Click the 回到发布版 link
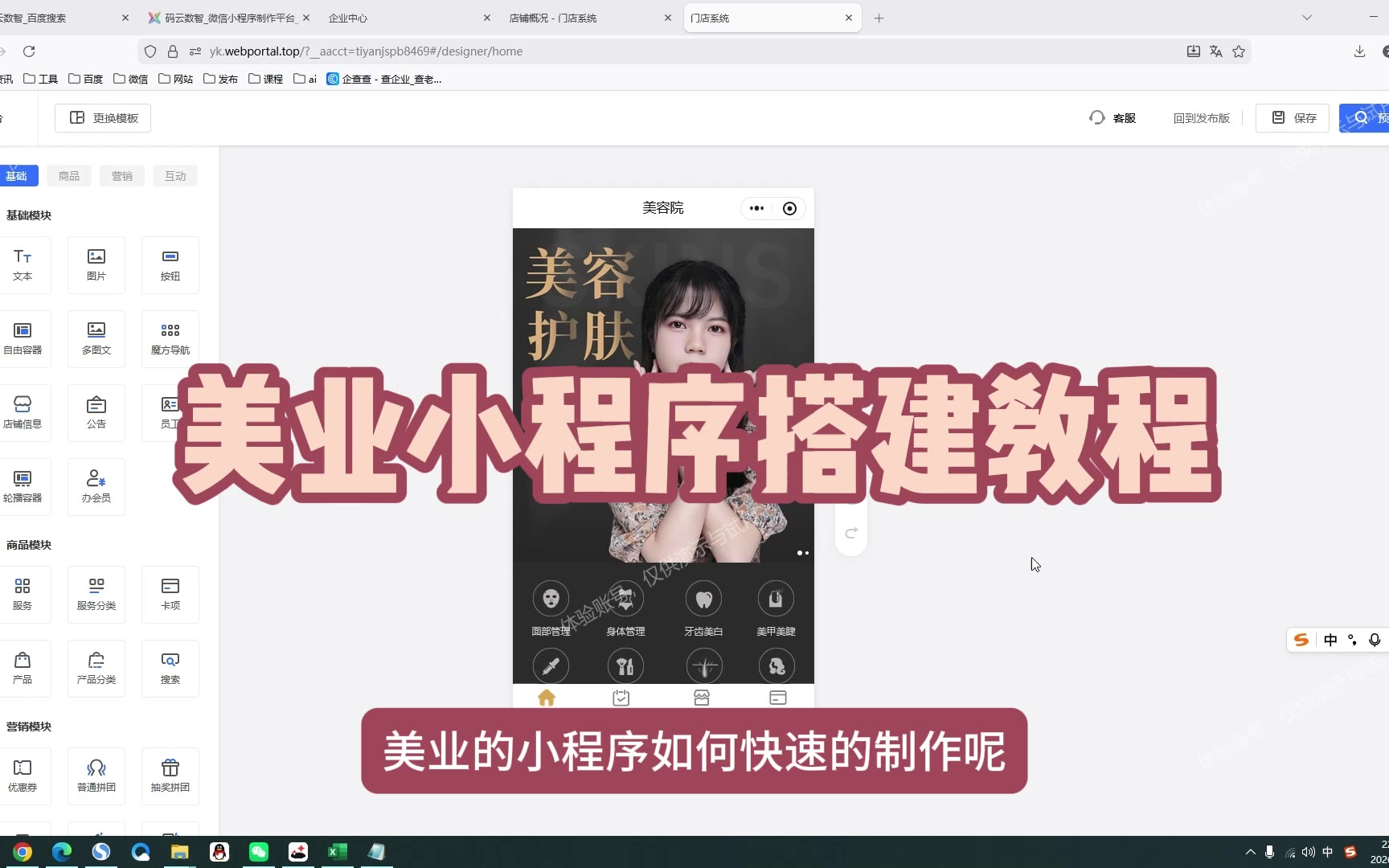The width and height of the screenshot is (1389, 868). [x=1202, y=118]
